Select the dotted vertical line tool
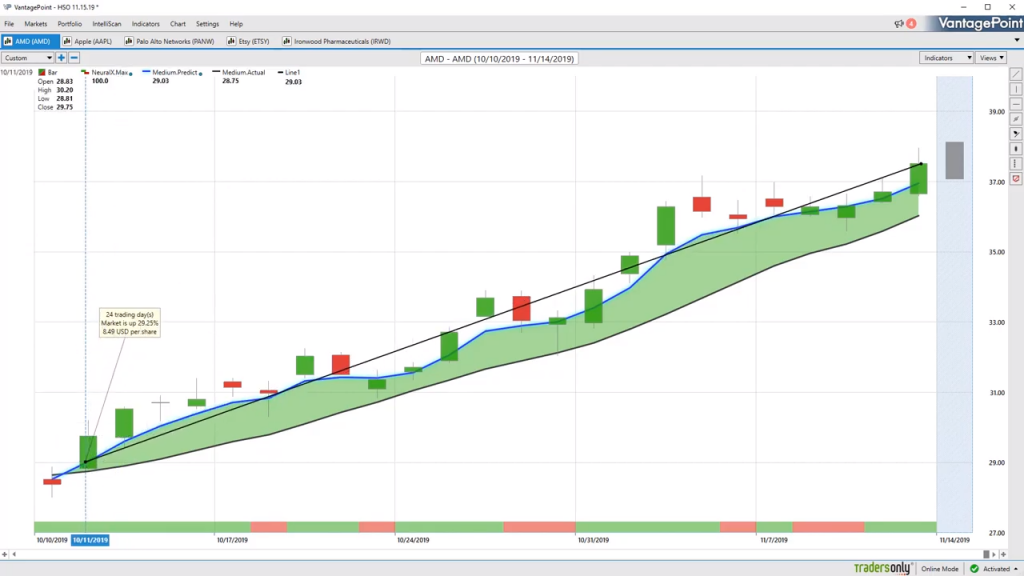The width and height of the screenshot is (1024, 576). tap(1016, 164)
